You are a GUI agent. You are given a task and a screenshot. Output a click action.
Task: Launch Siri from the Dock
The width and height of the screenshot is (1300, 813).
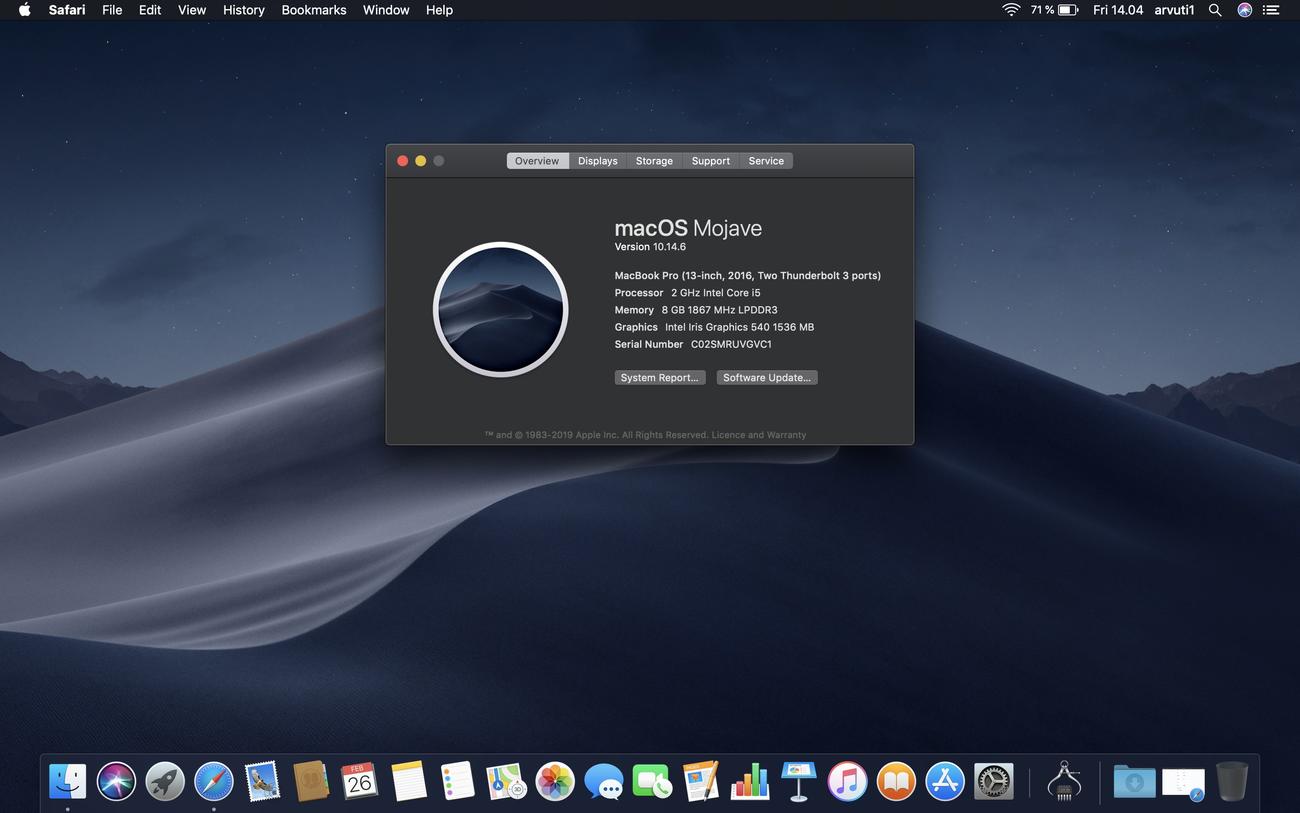click(116, 781)
